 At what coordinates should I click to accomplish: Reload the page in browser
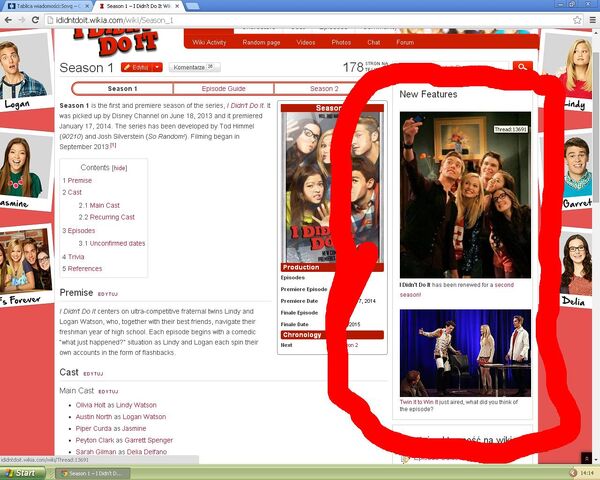coord(35,20)
